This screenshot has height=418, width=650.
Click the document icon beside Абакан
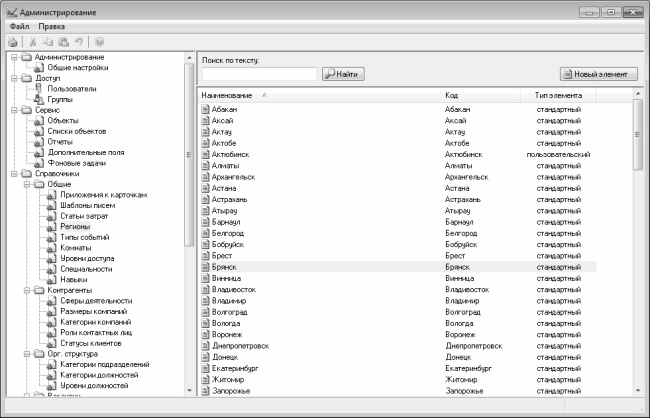[206, 109]
